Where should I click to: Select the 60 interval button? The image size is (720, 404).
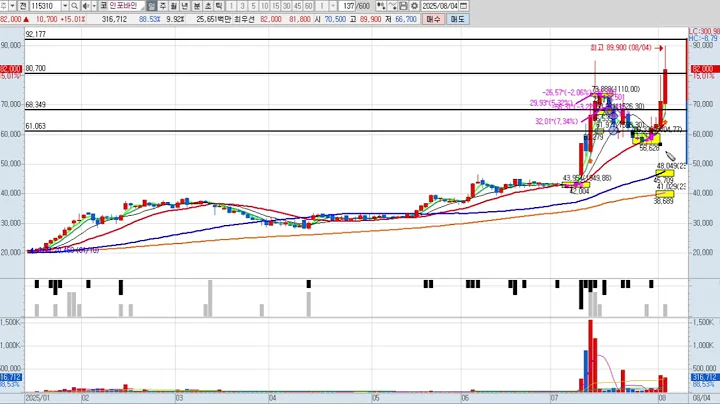[309, 6]
